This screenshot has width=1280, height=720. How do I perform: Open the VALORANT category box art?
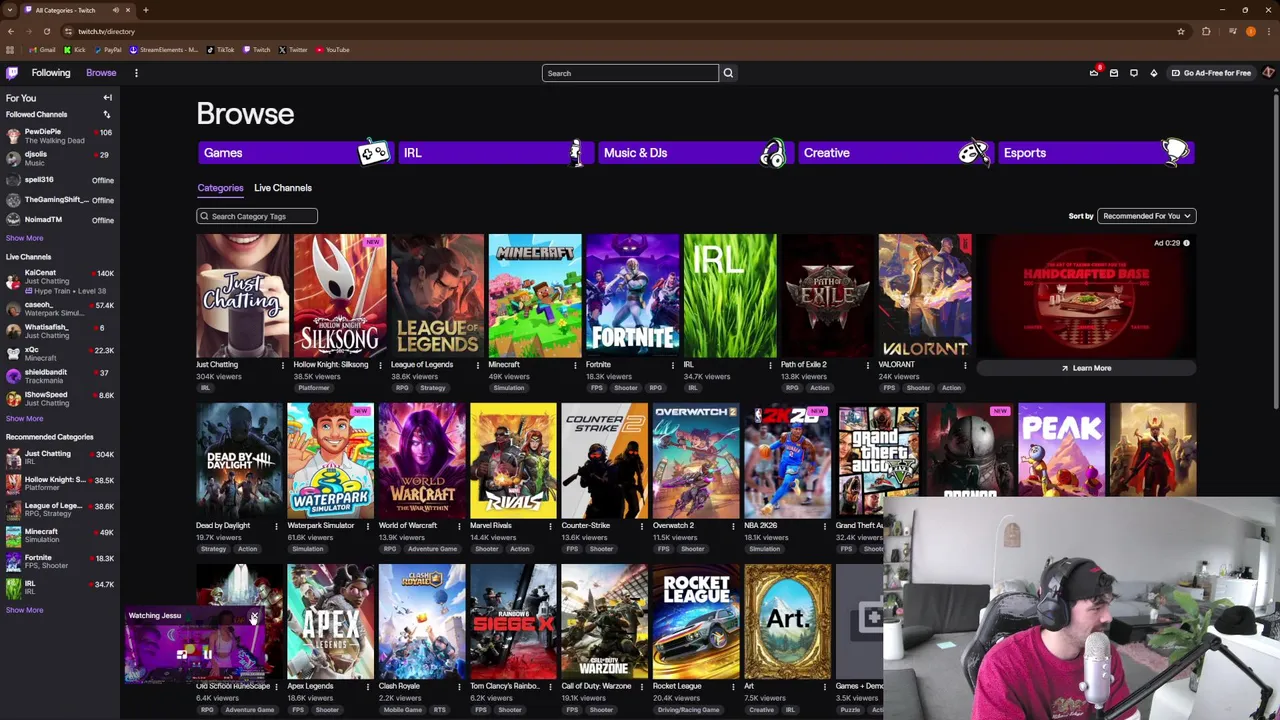pos(924,295)
